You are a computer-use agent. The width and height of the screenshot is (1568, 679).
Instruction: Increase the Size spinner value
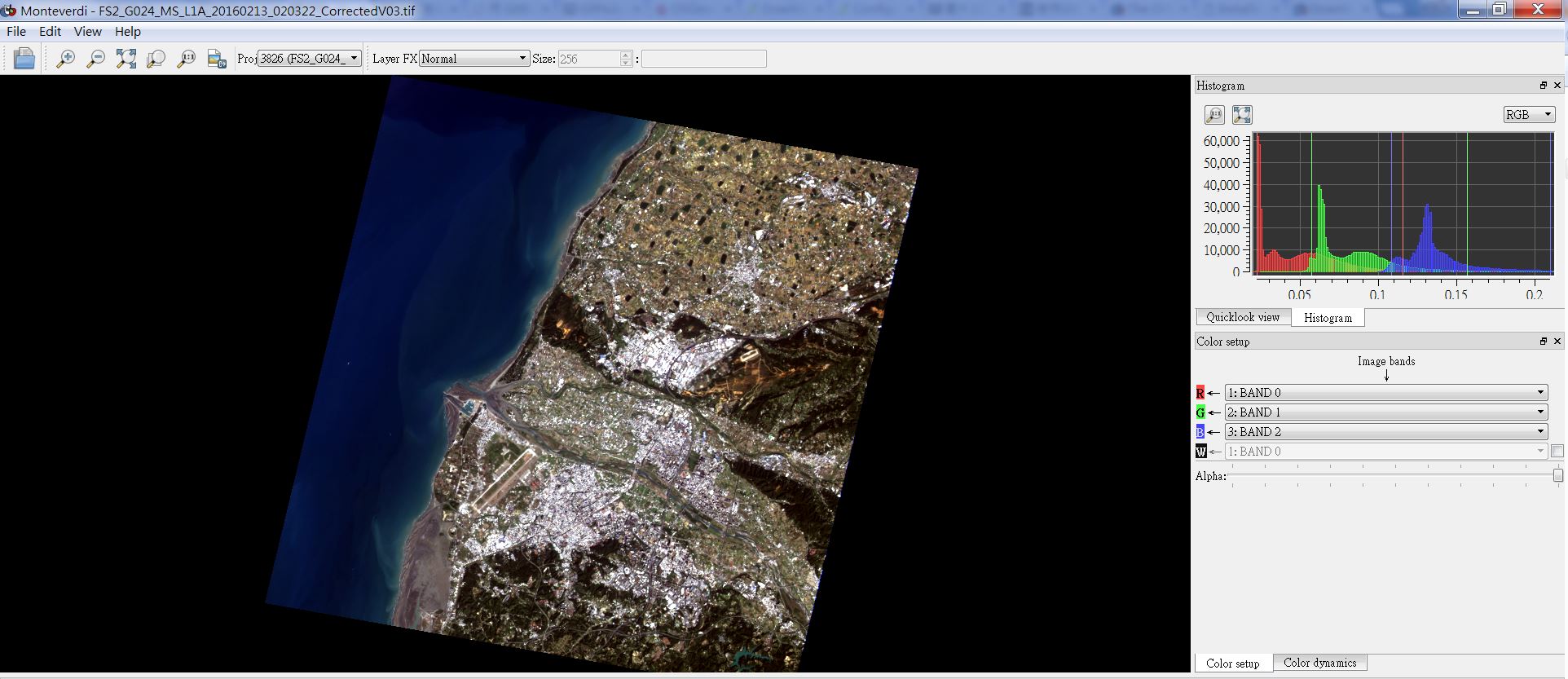pyautogui.click(x=626, y=55)
